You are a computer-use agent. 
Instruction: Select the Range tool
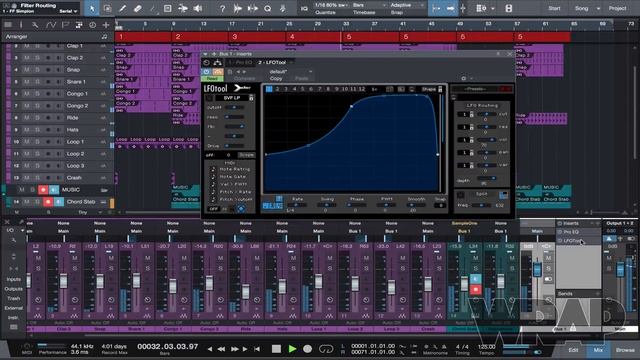[107, 8]
